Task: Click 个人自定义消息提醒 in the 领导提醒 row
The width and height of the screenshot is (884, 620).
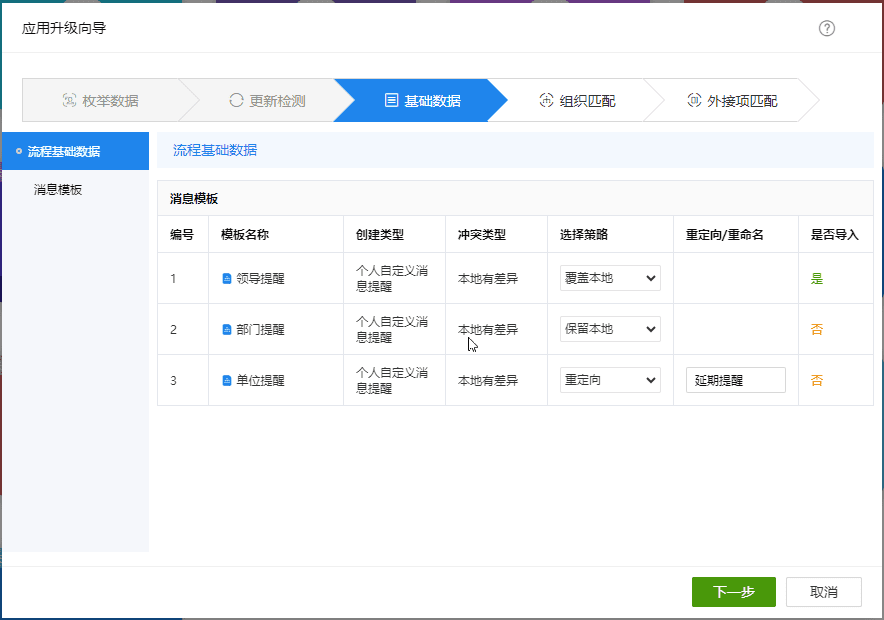Action: [392, 278]
